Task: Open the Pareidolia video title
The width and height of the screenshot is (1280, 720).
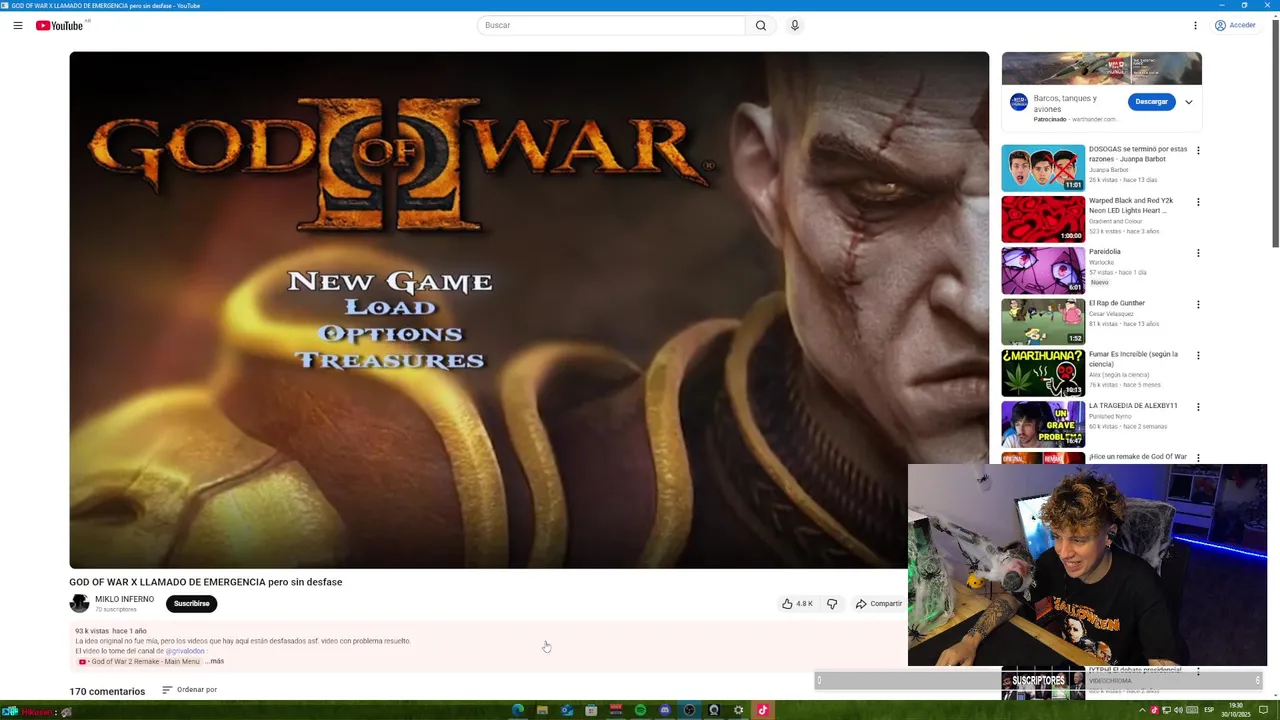Action: (x=1105, y=252)
